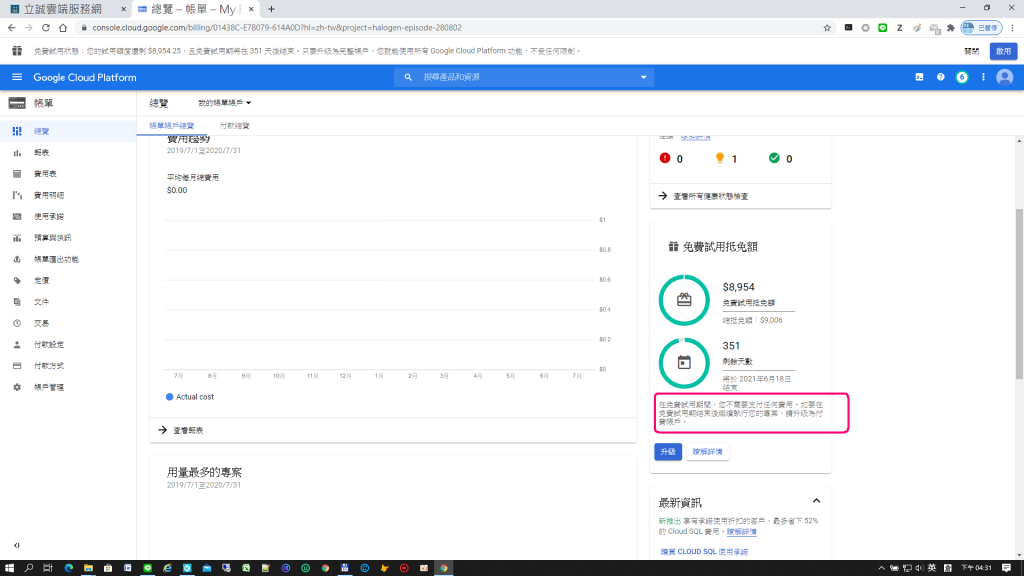This screenshot has width=1024, height=576.
Task: Bookmark this page with the star icon
Action: click(x=827, y=27)
